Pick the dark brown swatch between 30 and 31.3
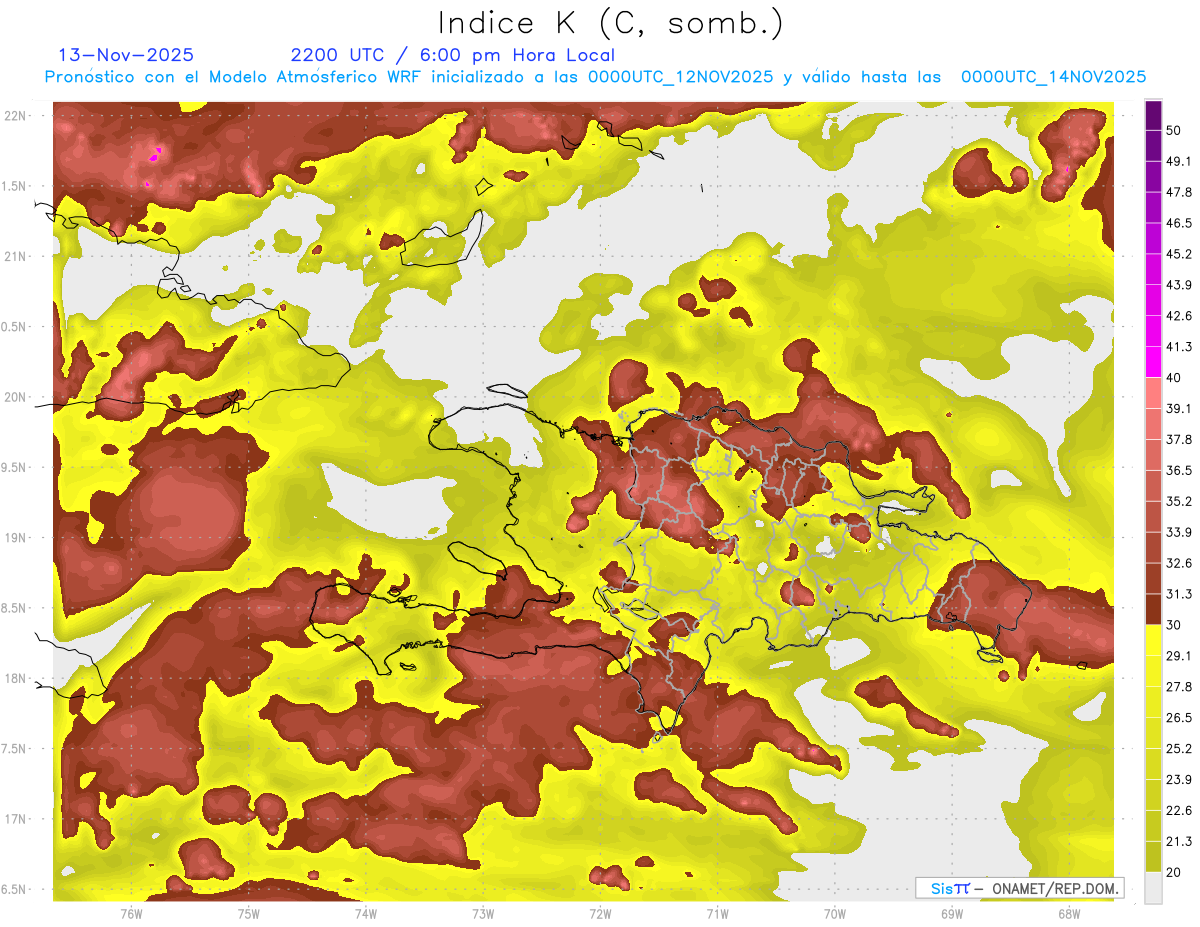 pyautogui.click(x=1153, y=609)
